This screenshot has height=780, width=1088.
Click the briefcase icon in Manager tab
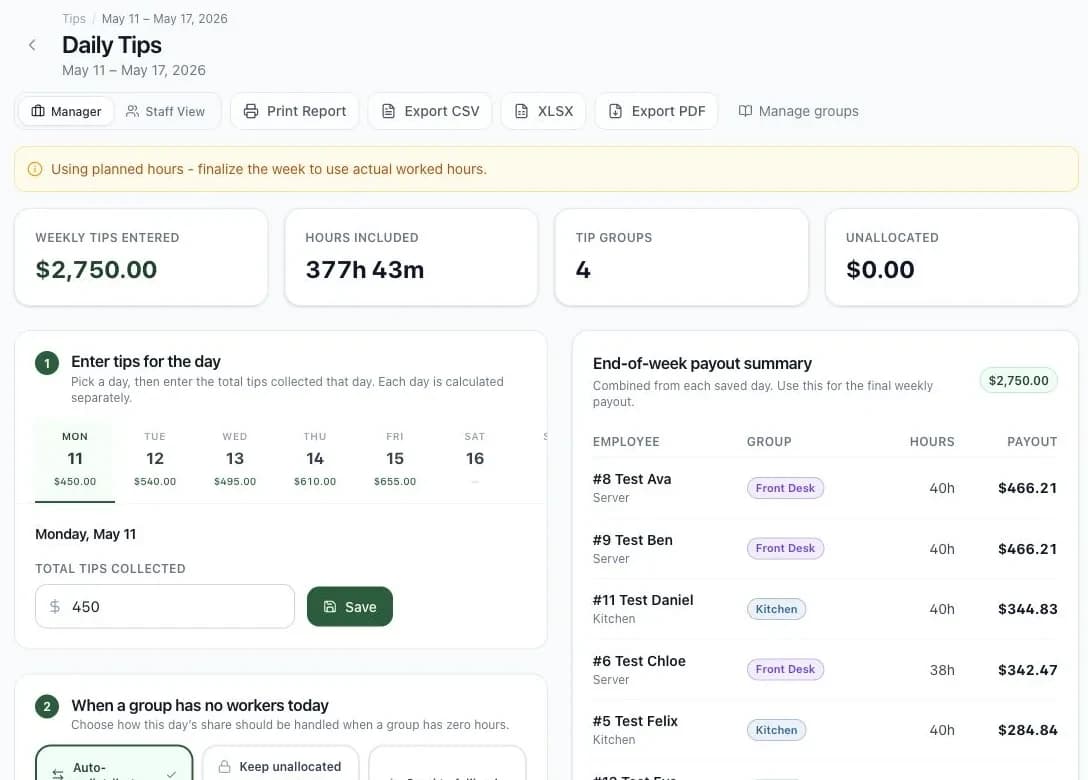[38, 111]
